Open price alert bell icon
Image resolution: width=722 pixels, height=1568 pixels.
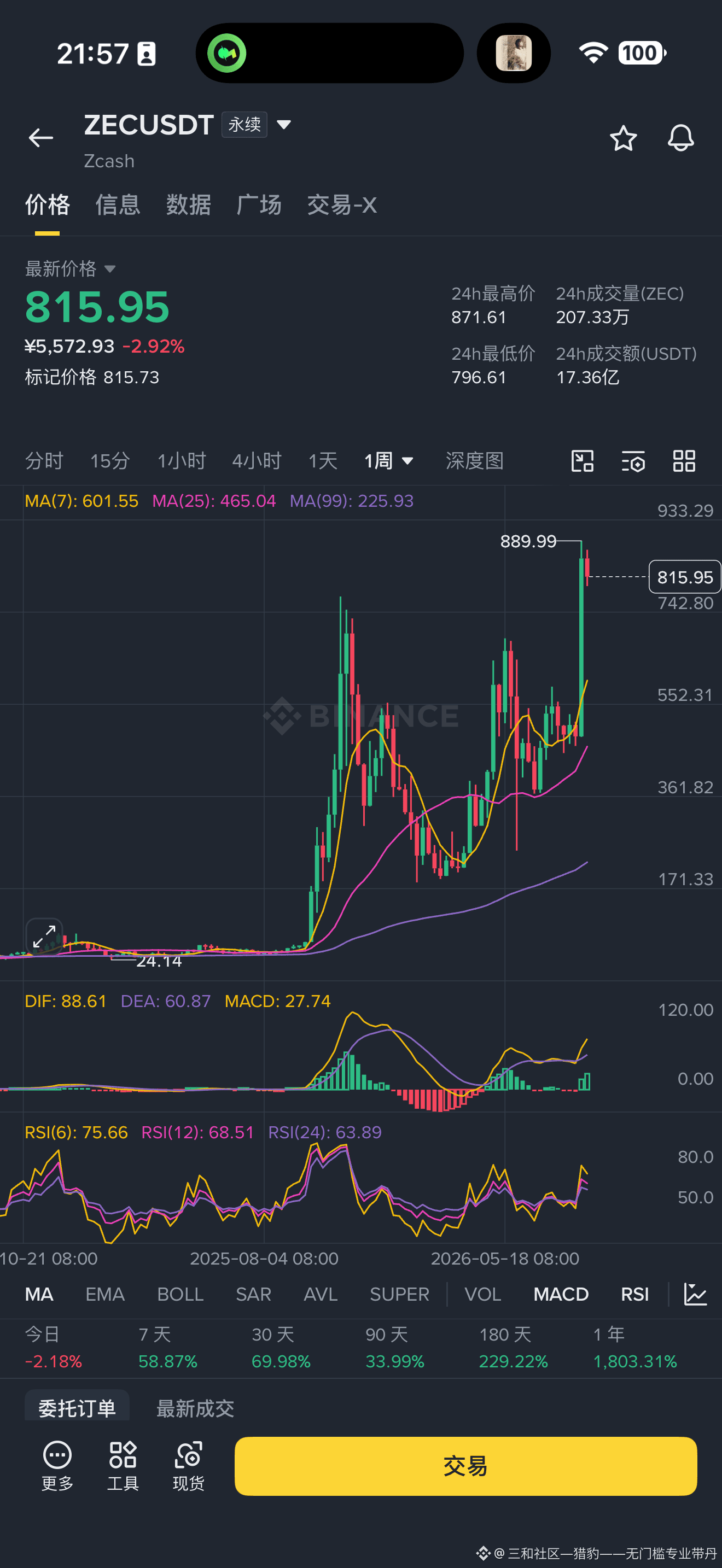(x=680, y=138)
